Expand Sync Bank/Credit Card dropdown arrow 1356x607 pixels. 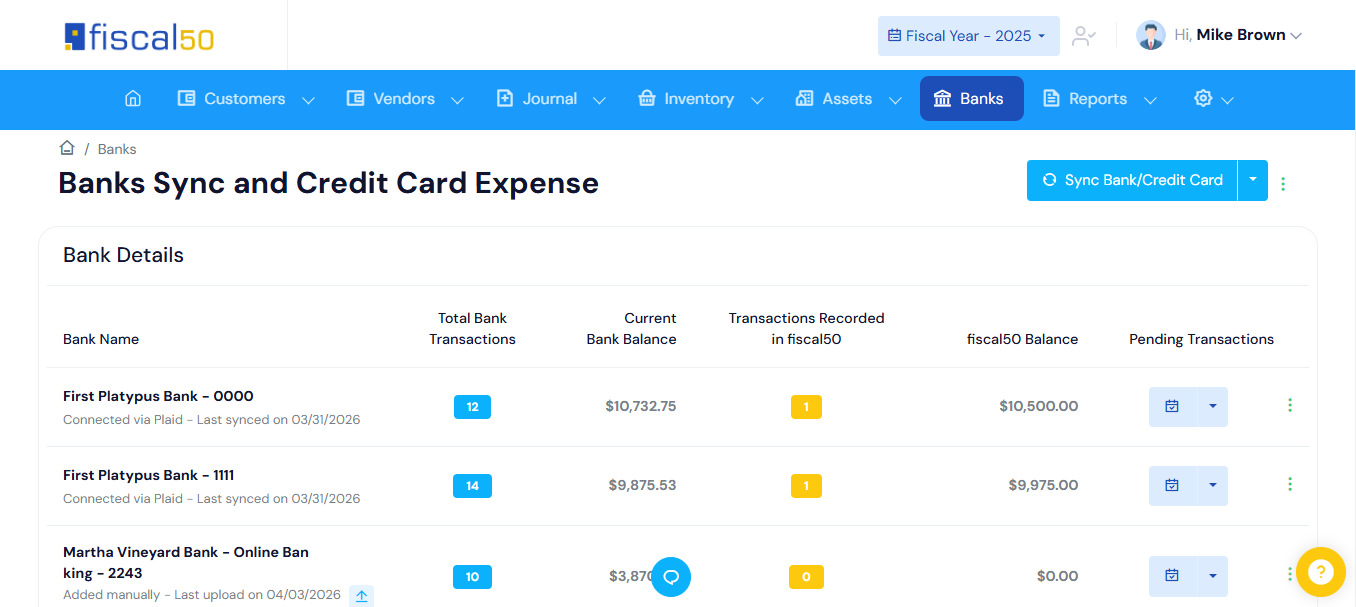pyautogui.click(x=1253, y=180)
